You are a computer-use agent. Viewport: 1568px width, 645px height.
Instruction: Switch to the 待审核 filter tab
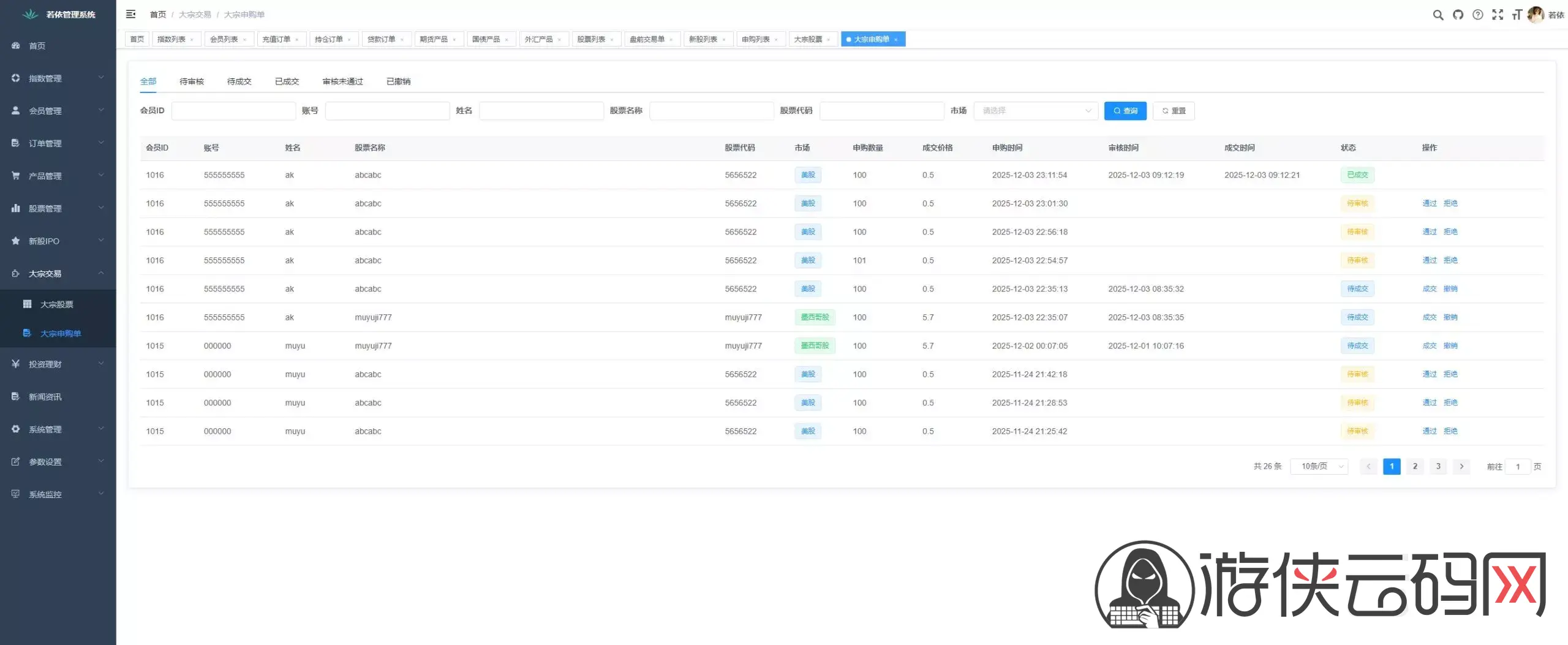[x=191, y=81]
